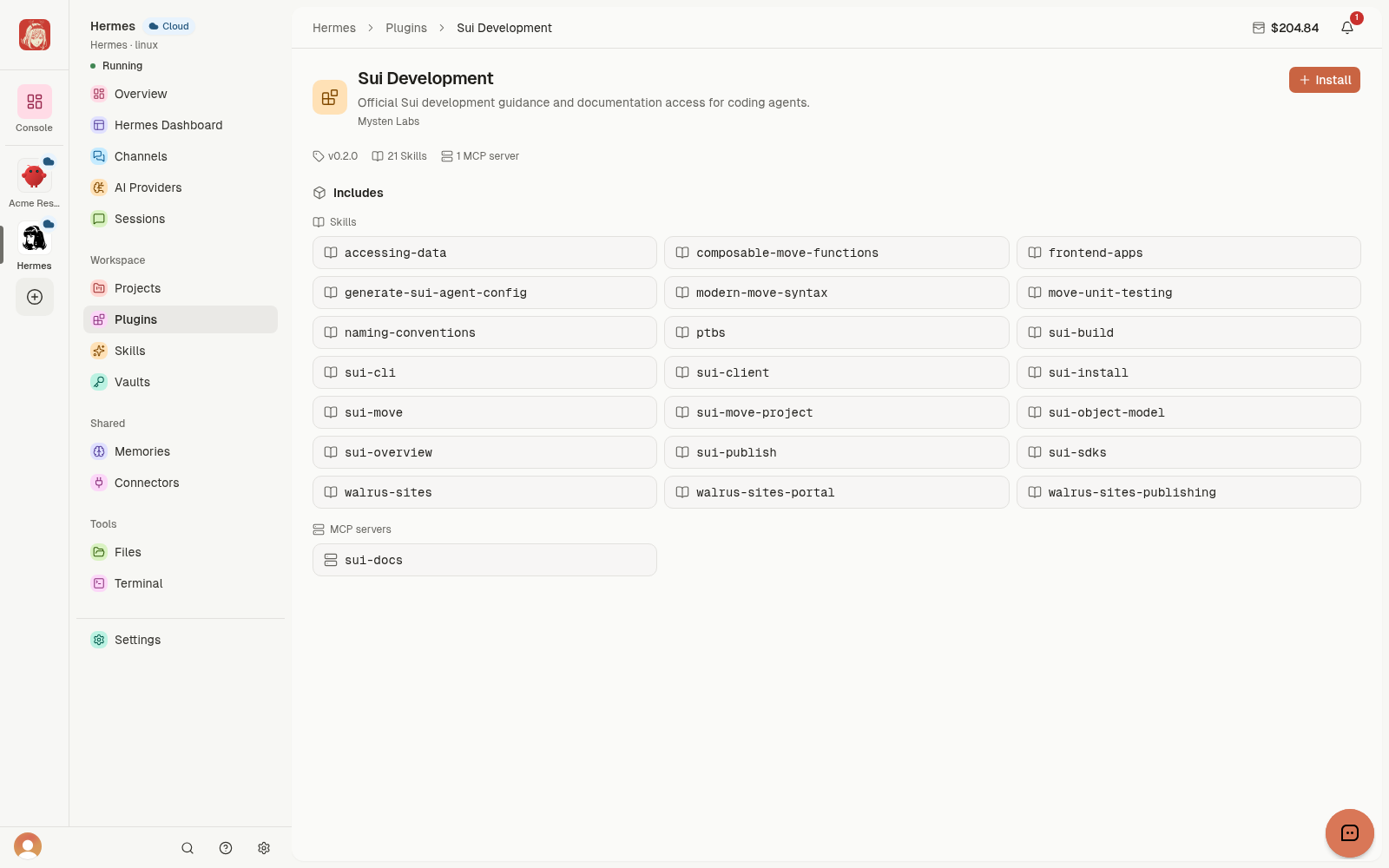
Task: Open Connectors in sidebar
Action: 181,483
